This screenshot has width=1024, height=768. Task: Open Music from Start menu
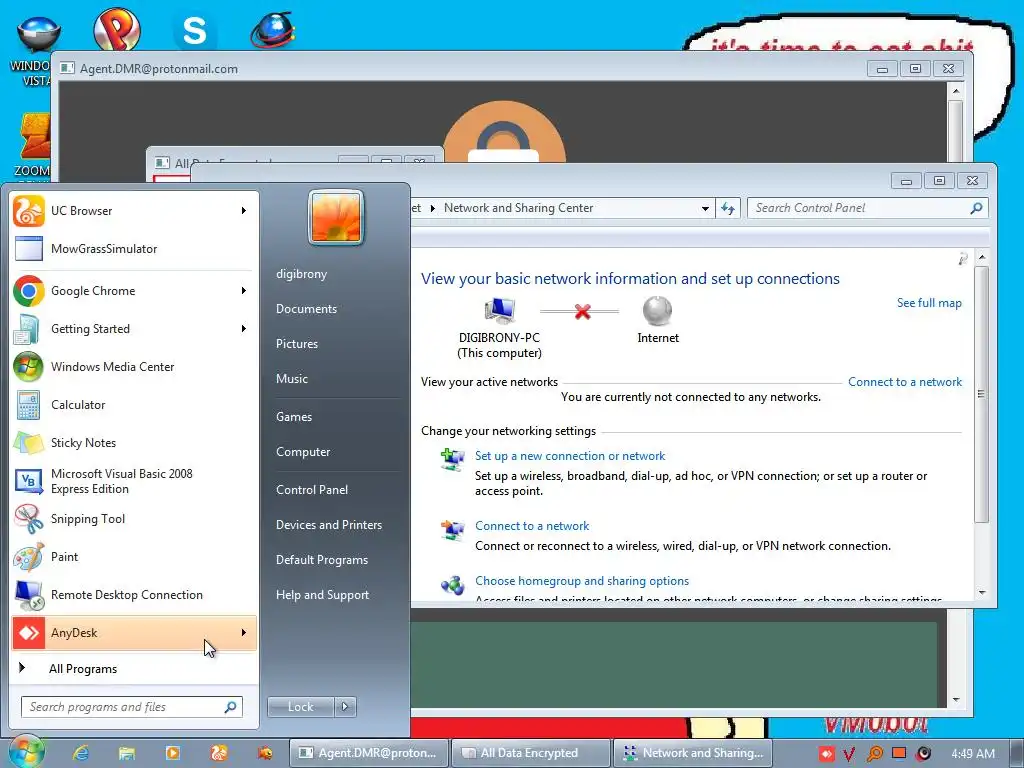291,379
